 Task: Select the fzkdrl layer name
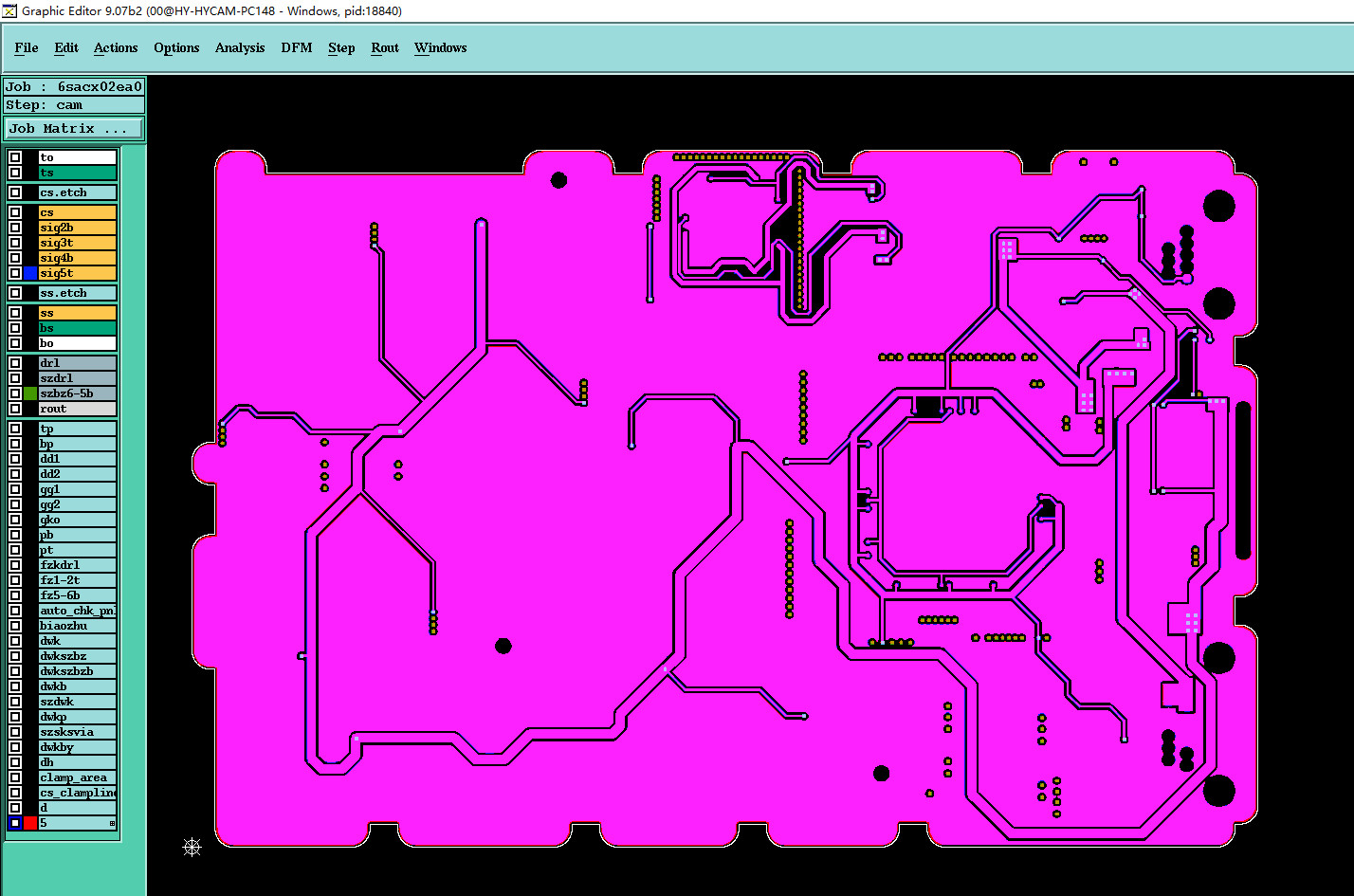(x=78, y=565)
